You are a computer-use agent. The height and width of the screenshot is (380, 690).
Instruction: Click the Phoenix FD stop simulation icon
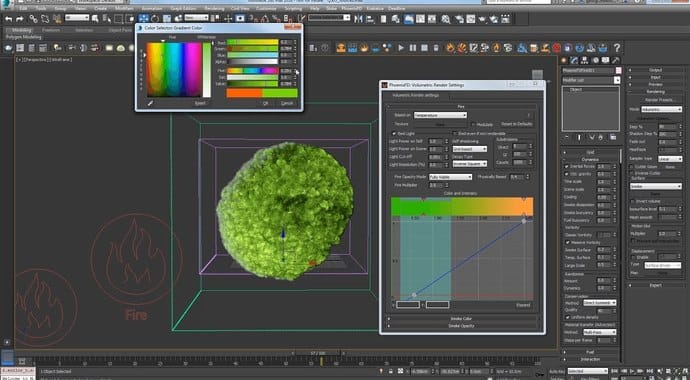(x=424, y=48)
